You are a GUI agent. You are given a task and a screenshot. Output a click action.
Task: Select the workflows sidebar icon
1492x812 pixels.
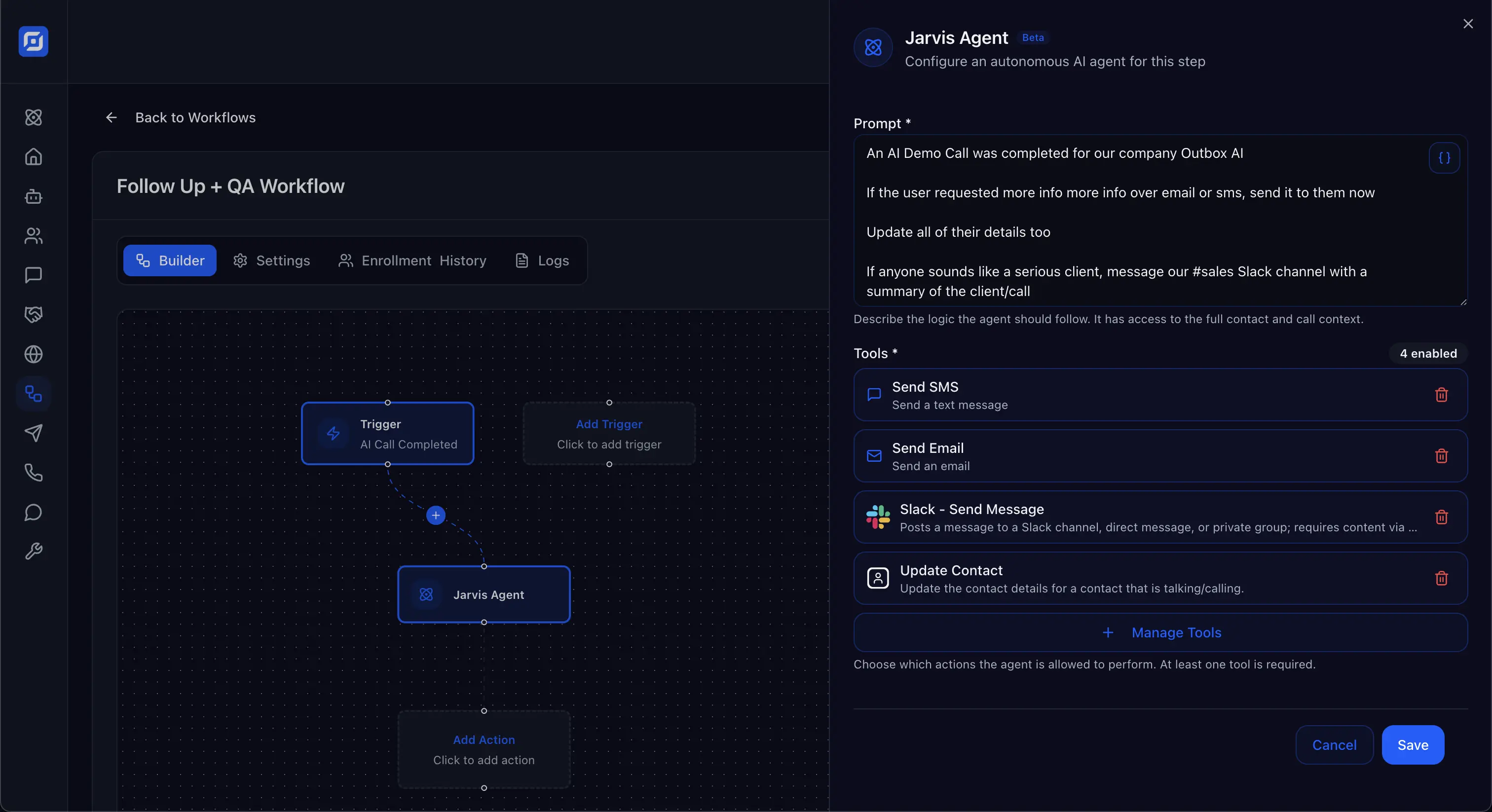pos(34,394)
